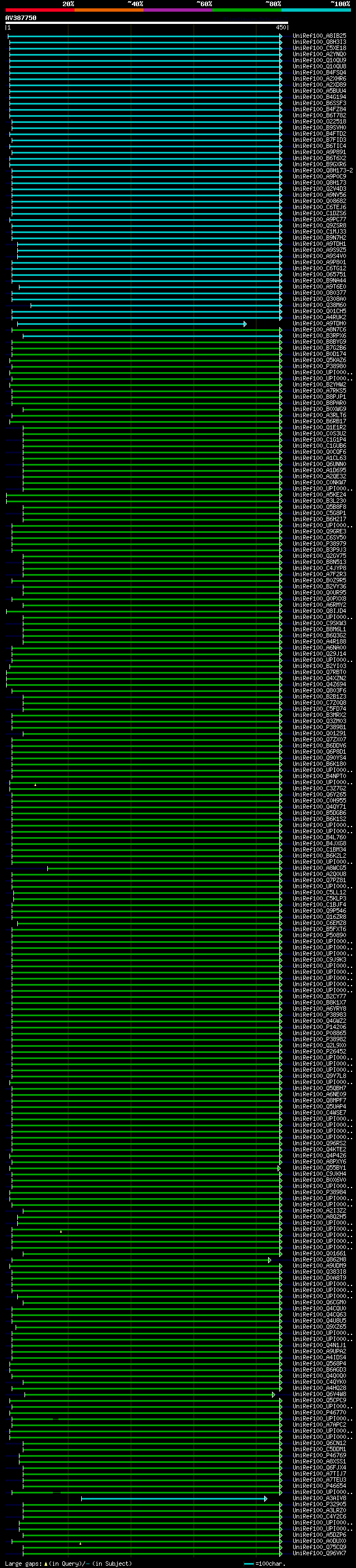
Task: Click hit label UniRef100_Q8H173
Action: point(319,182)
